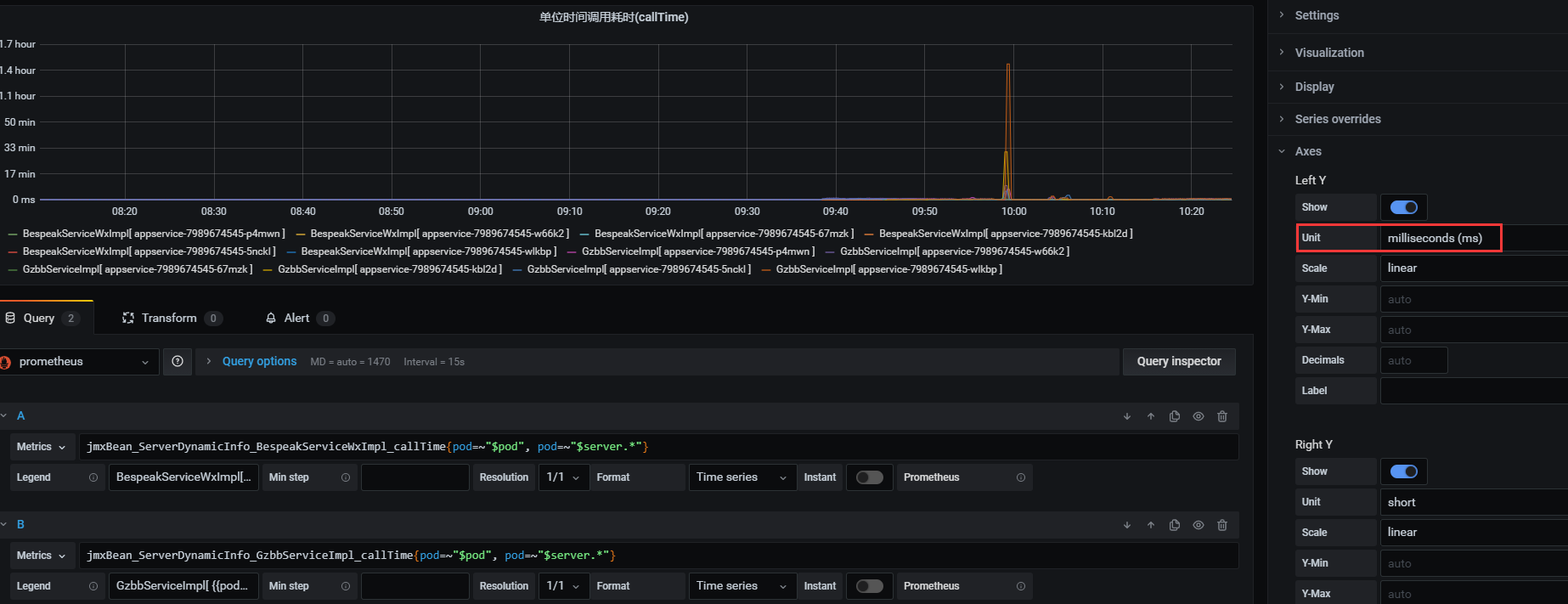Move query A up with arrow icon
This screenshot has width=1568, height=604.
click(1151, 416)
